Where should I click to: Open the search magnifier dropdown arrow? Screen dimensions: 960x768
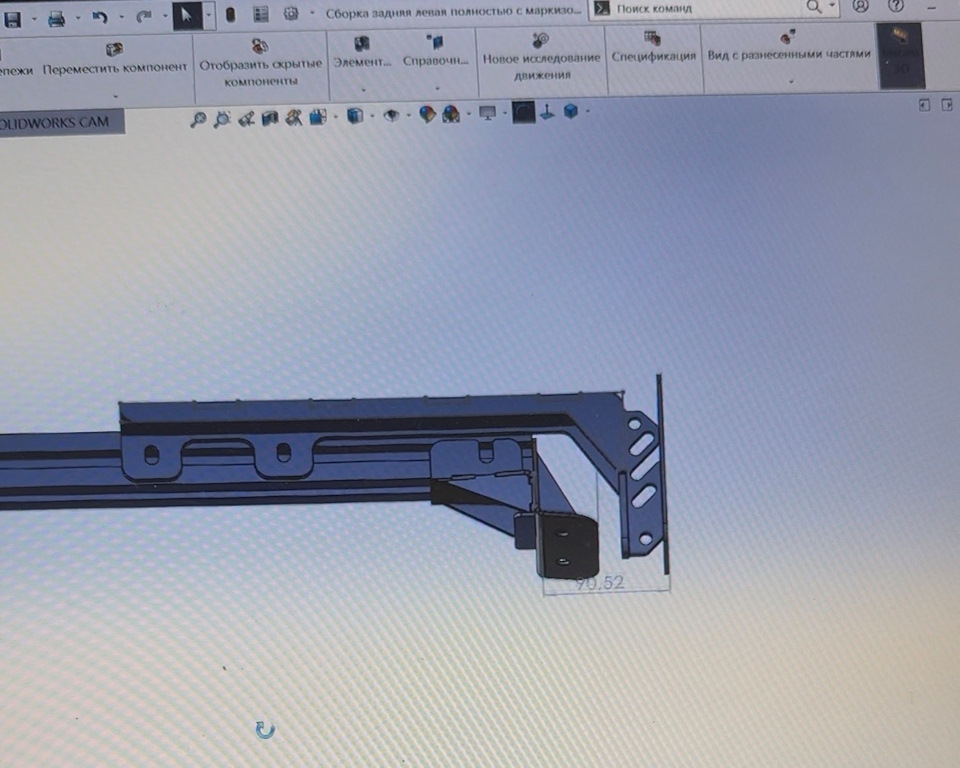click(x=831, y=6)
